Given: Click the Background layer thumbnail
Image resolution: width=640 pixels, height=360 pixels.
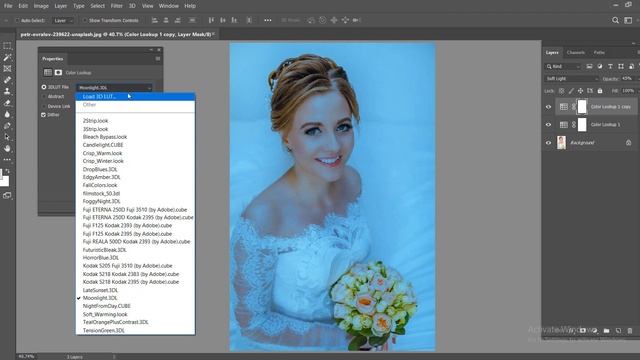Looking at the screenshot, I should click(562, 143).
